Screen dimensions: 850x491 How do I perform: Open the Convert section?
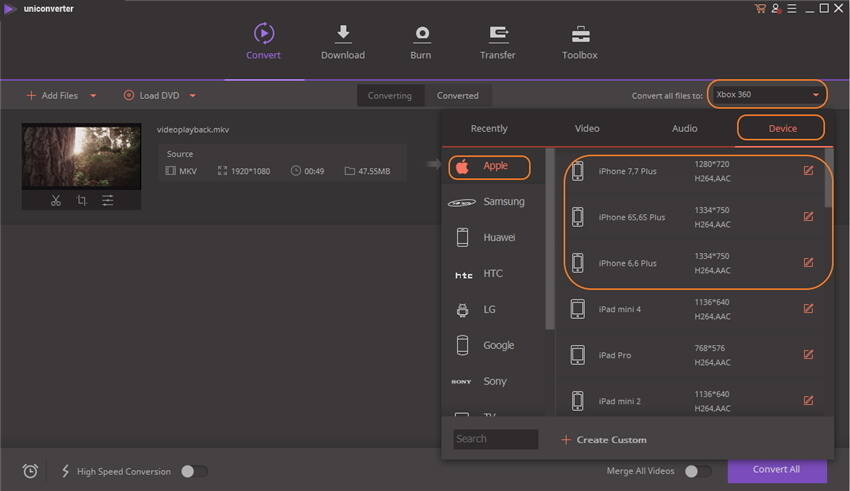[263, 41]
